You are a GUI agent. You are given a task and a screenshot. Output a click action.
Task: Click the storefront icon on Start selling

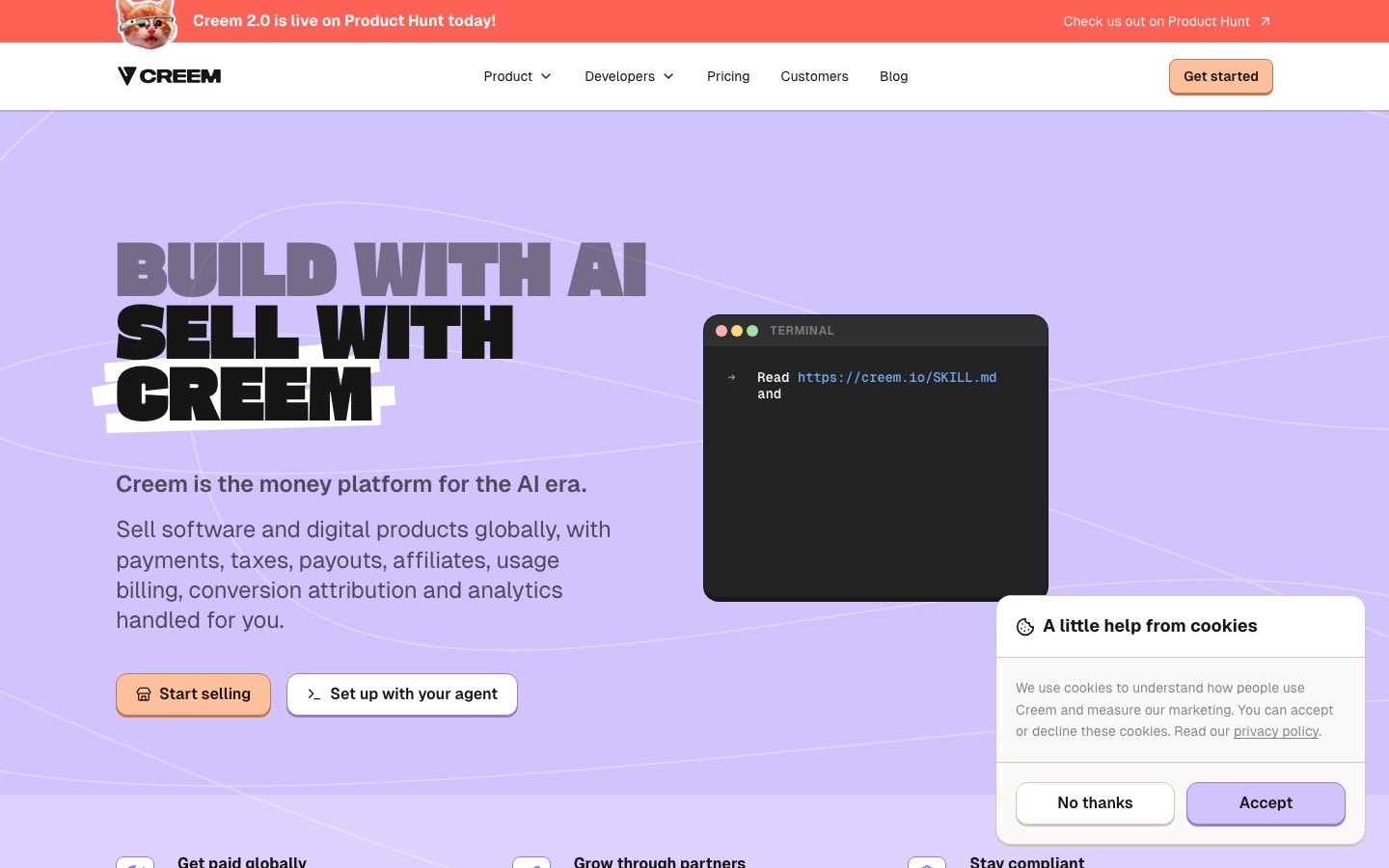[144, 694]
